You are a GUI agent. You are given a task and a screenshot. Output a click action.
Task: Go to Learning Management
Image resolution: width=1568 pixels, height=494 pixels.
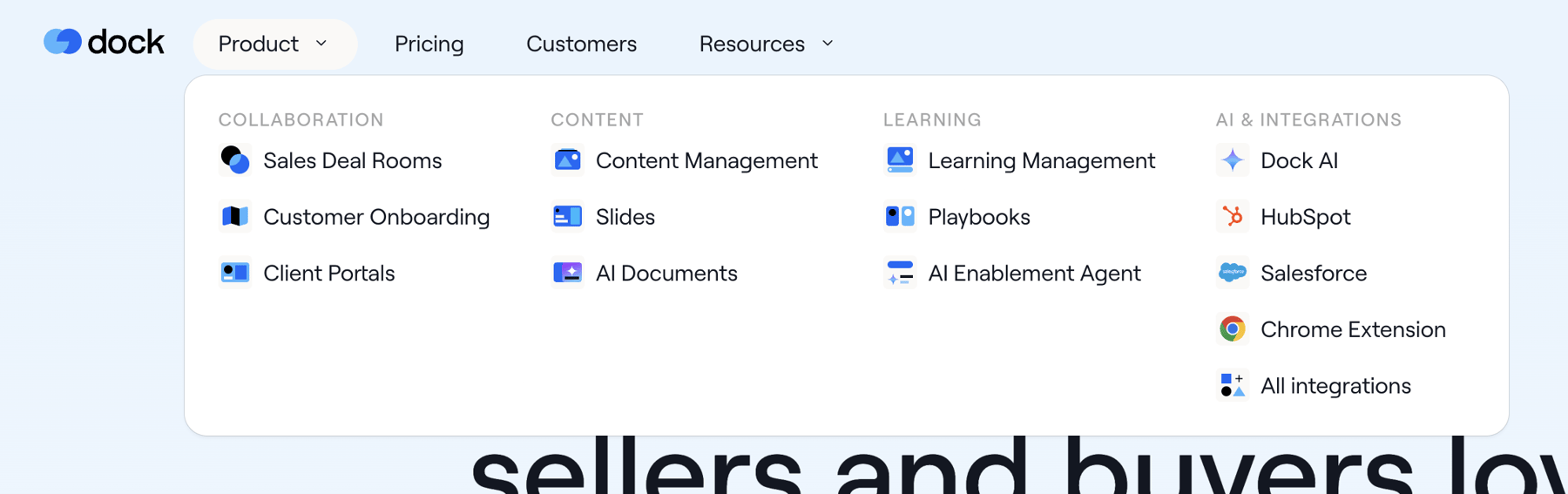coord(1042,160)
